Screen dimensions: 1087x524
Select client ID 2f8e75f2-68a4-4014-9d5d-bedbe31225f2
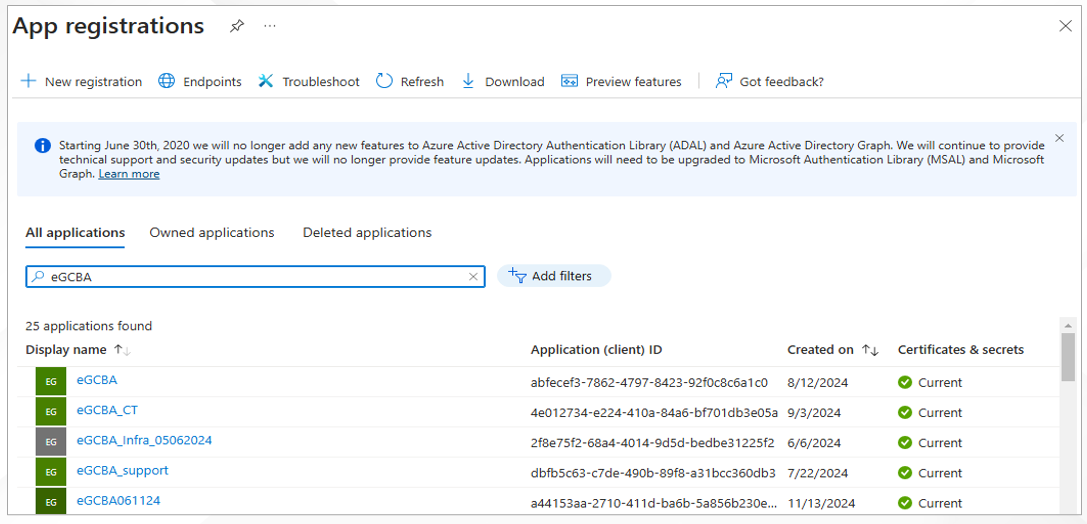(652, 443)
